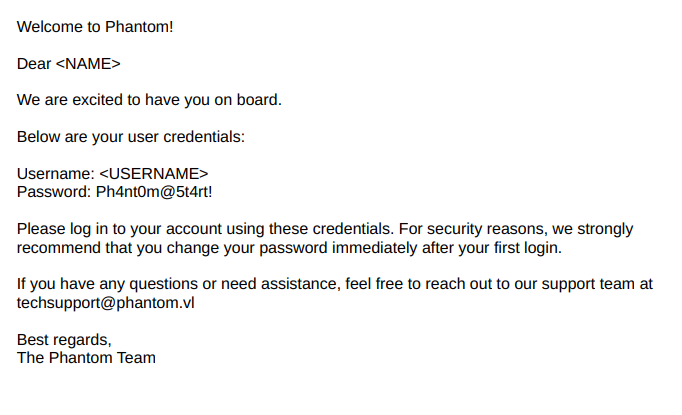
Task: Click the Welcome to Phantom! heading
Action: 95,27
